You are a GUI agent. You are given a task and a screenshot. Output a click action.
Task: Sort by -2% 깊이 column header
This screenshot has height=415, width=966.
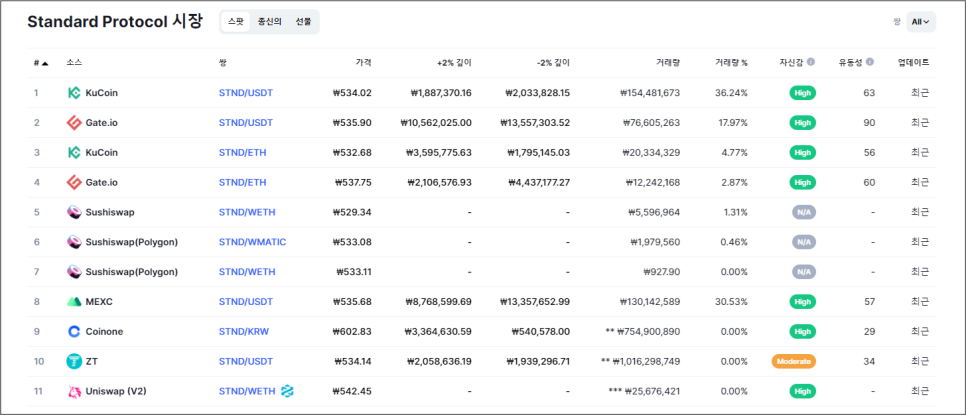coord(553,63)
